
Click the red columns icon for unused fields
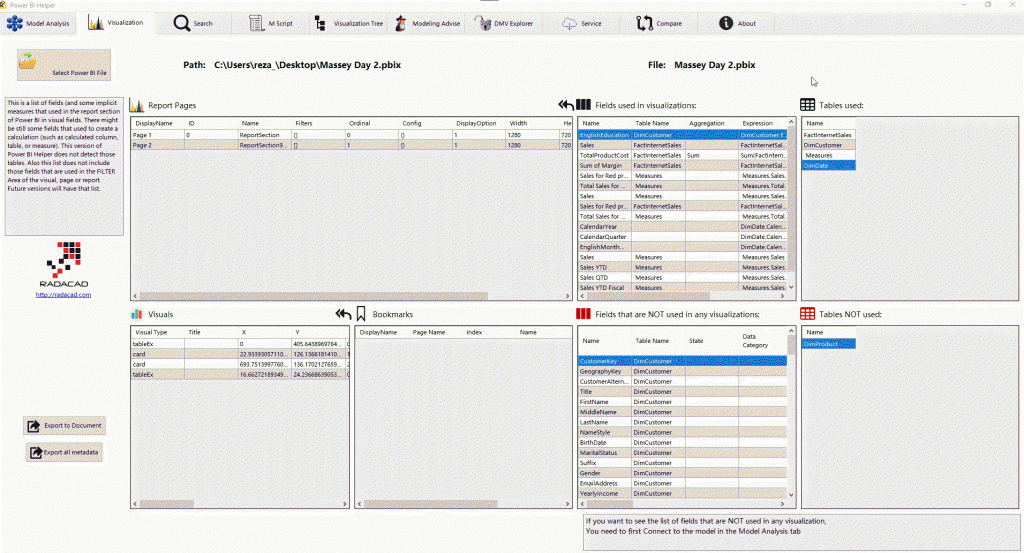click(584, 314)
